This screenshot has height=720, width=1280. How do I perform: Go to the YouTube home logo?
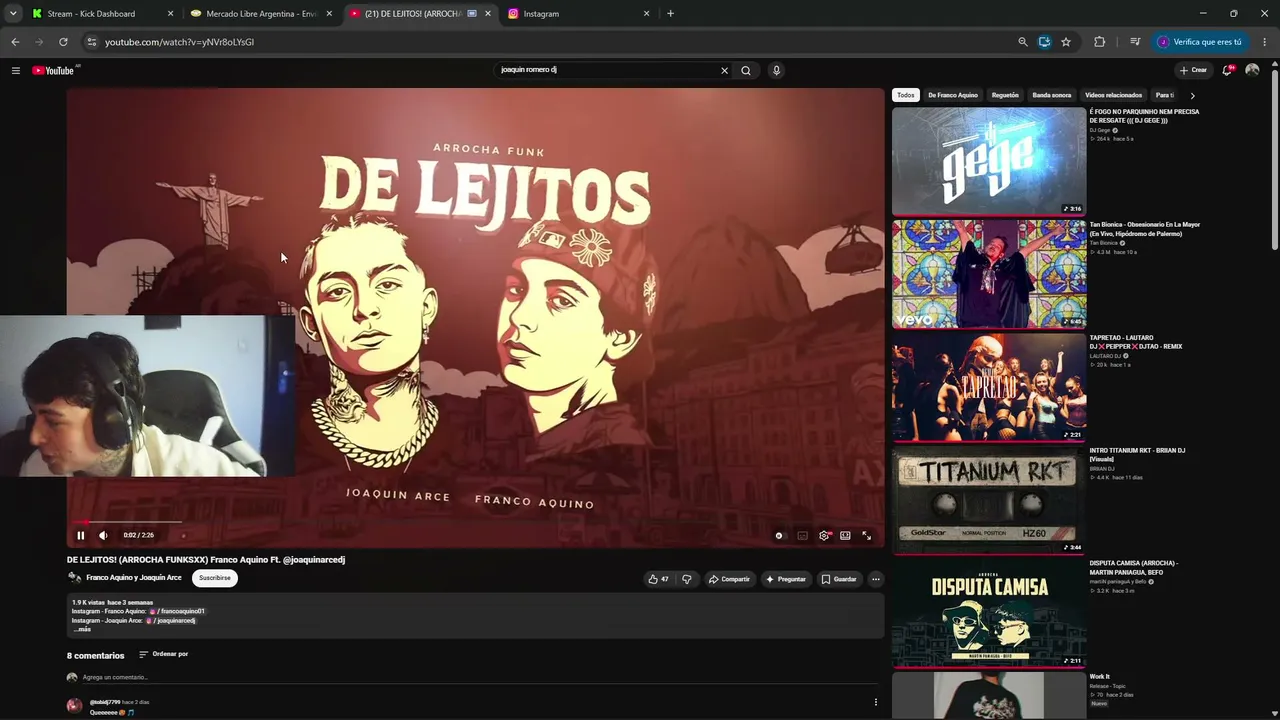[x=54, y=70]
